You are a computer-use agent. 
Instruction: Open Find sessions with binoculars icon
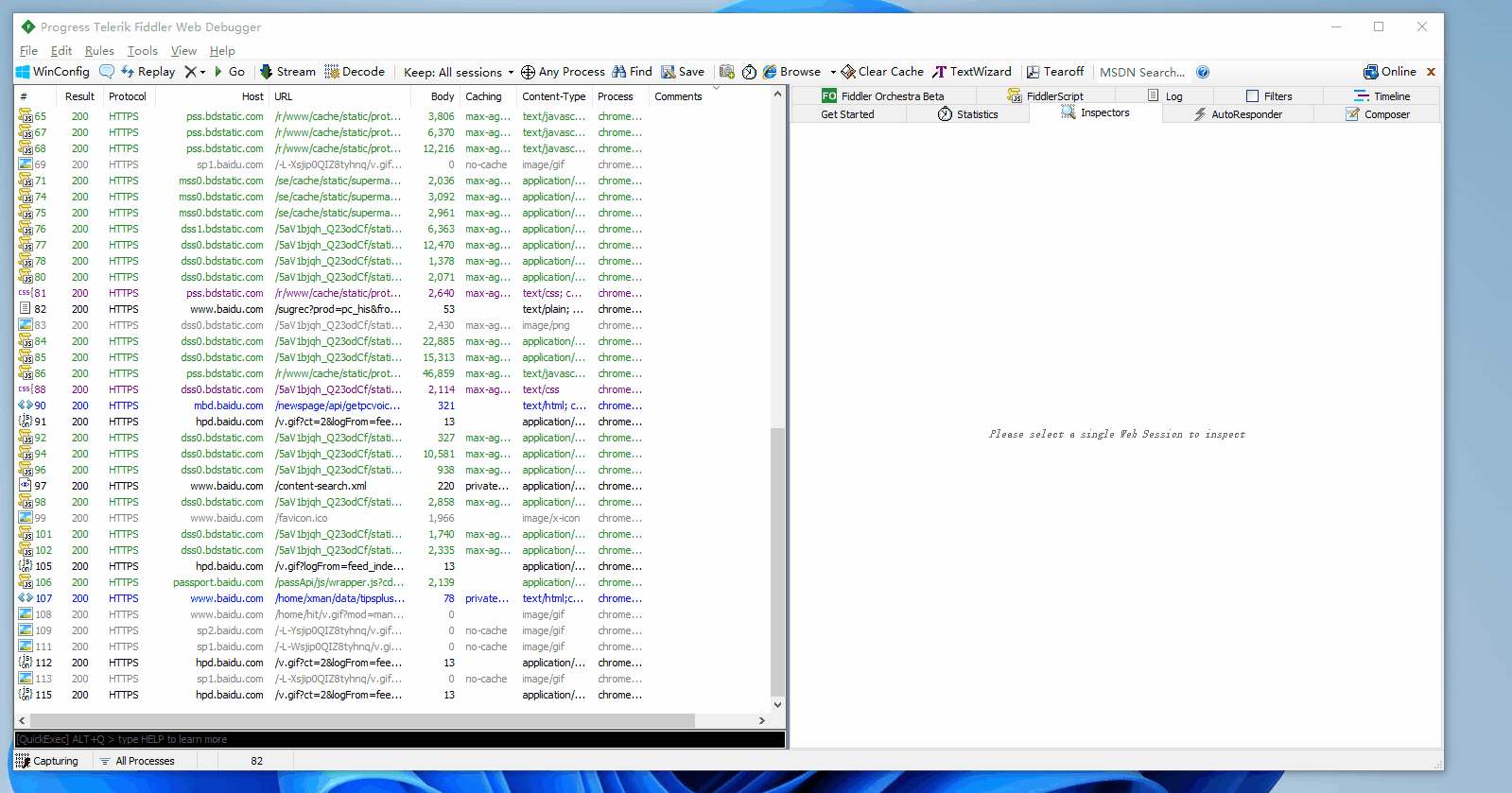[x=632, y=72]
